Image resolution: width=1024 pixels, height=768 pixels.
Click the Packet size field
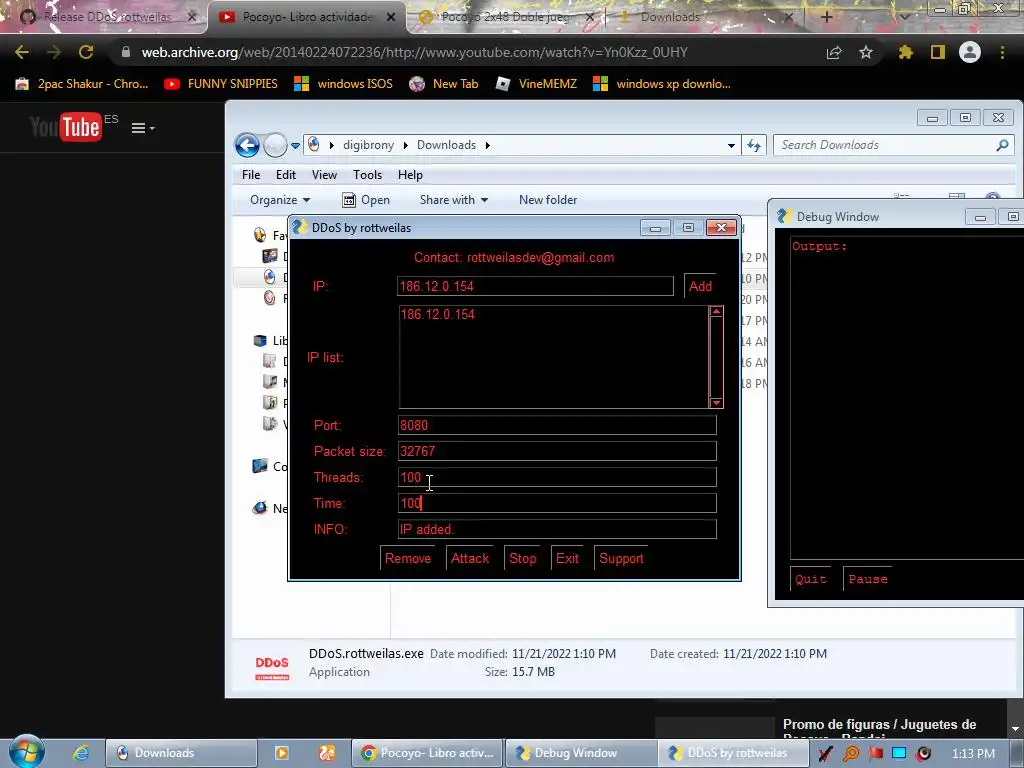coord(557,451)
